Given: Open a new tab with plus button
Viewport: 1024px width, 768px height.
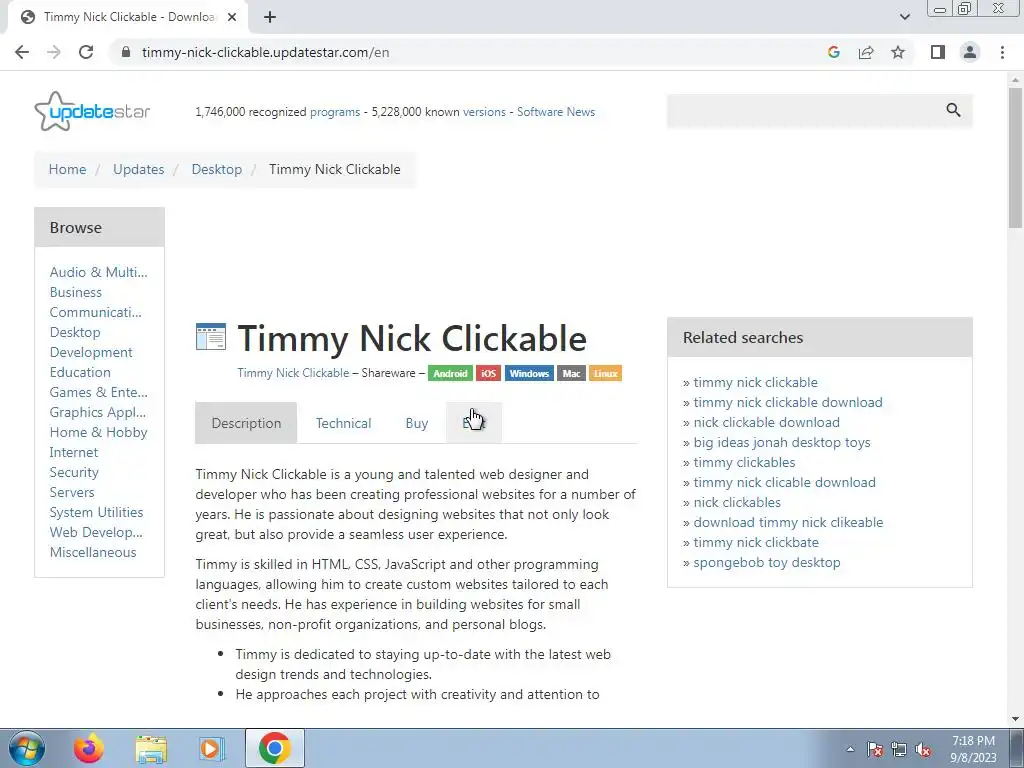Looking at the screenshot, I should tap(270, 17).
